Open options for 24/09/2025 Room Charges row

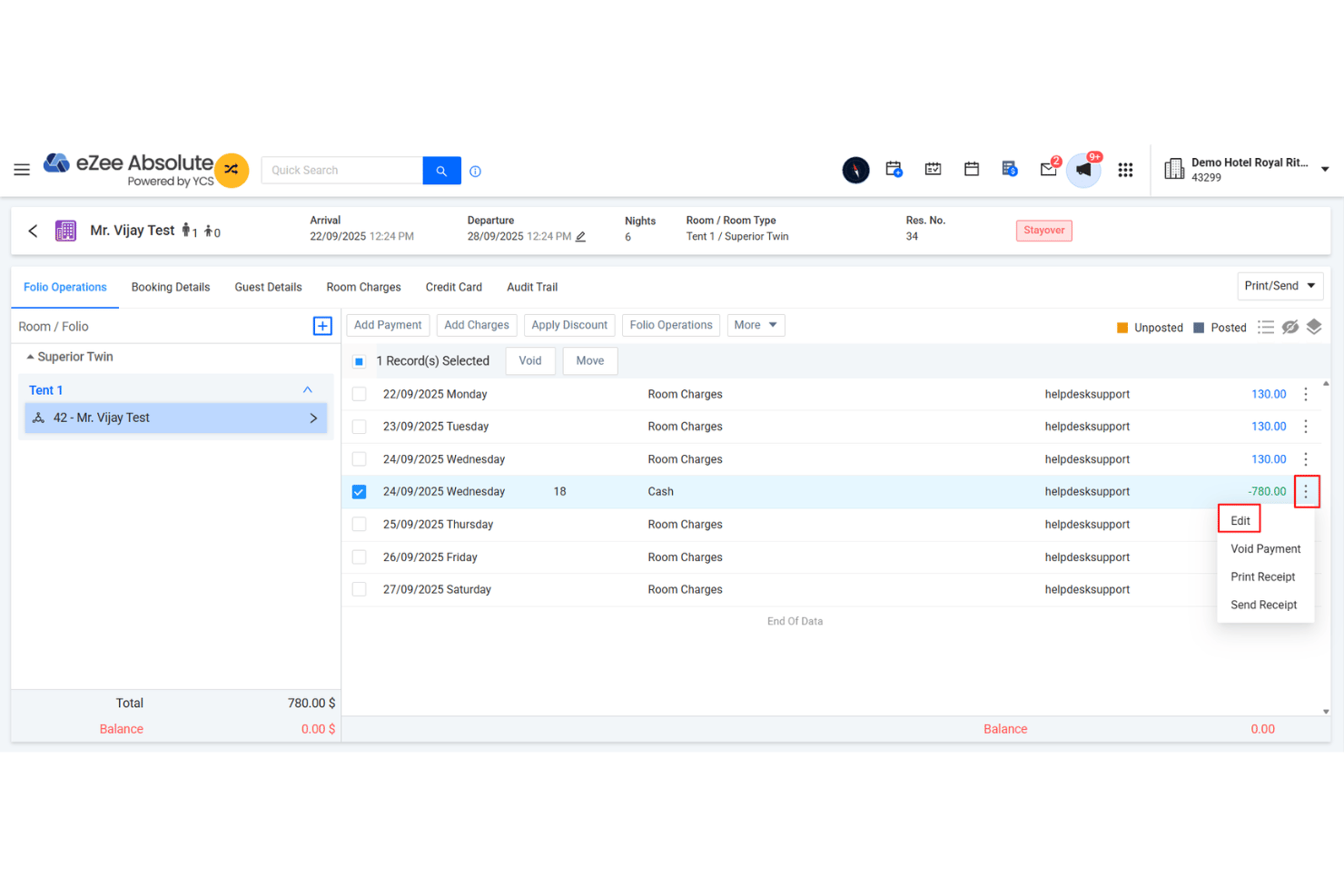pos(1306,459)
